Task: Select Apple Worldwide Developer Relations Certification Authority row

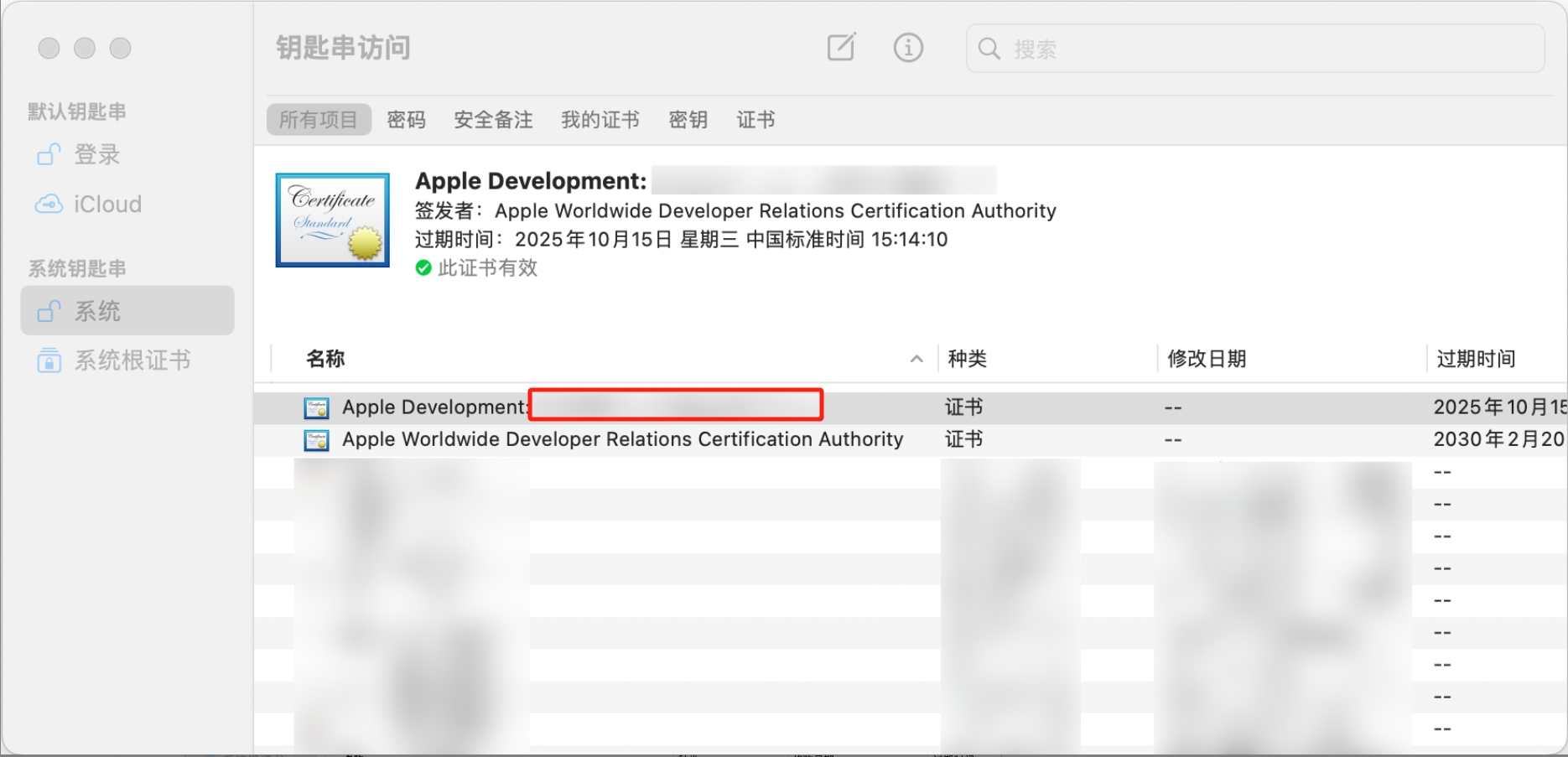Action: [x=911, y=439]
